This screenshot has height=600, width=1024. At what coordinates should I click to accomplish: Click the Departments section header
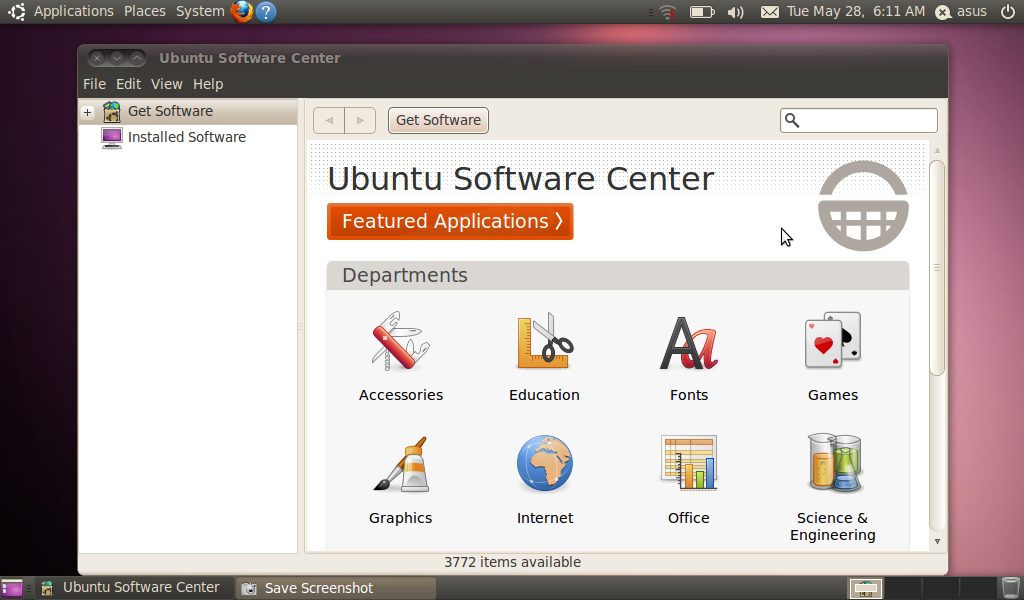coord(618,276)
